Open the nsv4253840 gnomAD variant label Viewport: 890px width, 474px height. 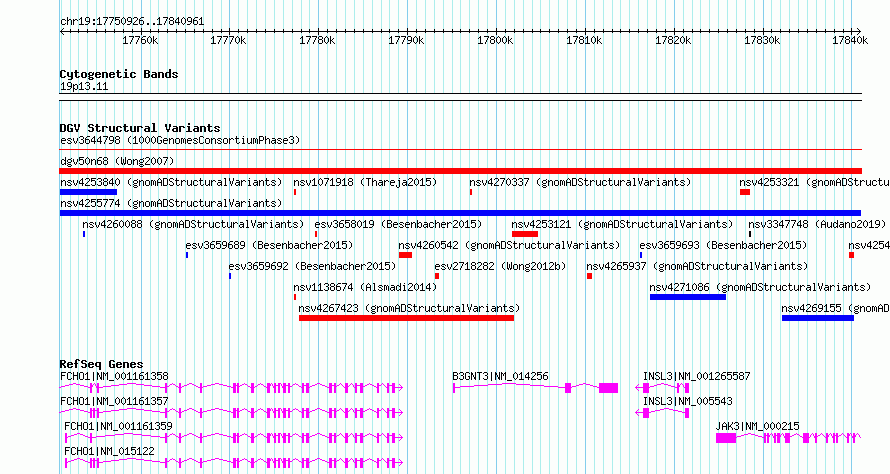171,182
